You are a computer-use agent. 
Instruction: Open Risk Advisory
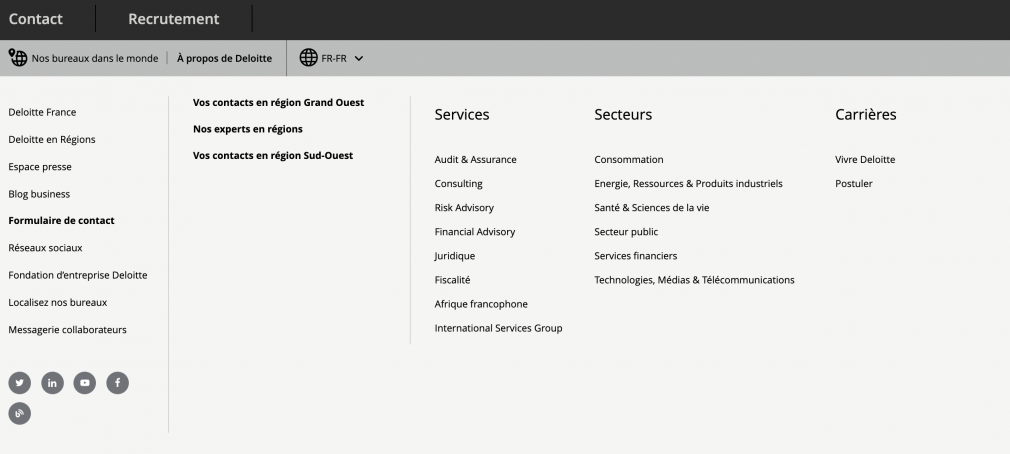pyautogui.click(x=464, y=207)
